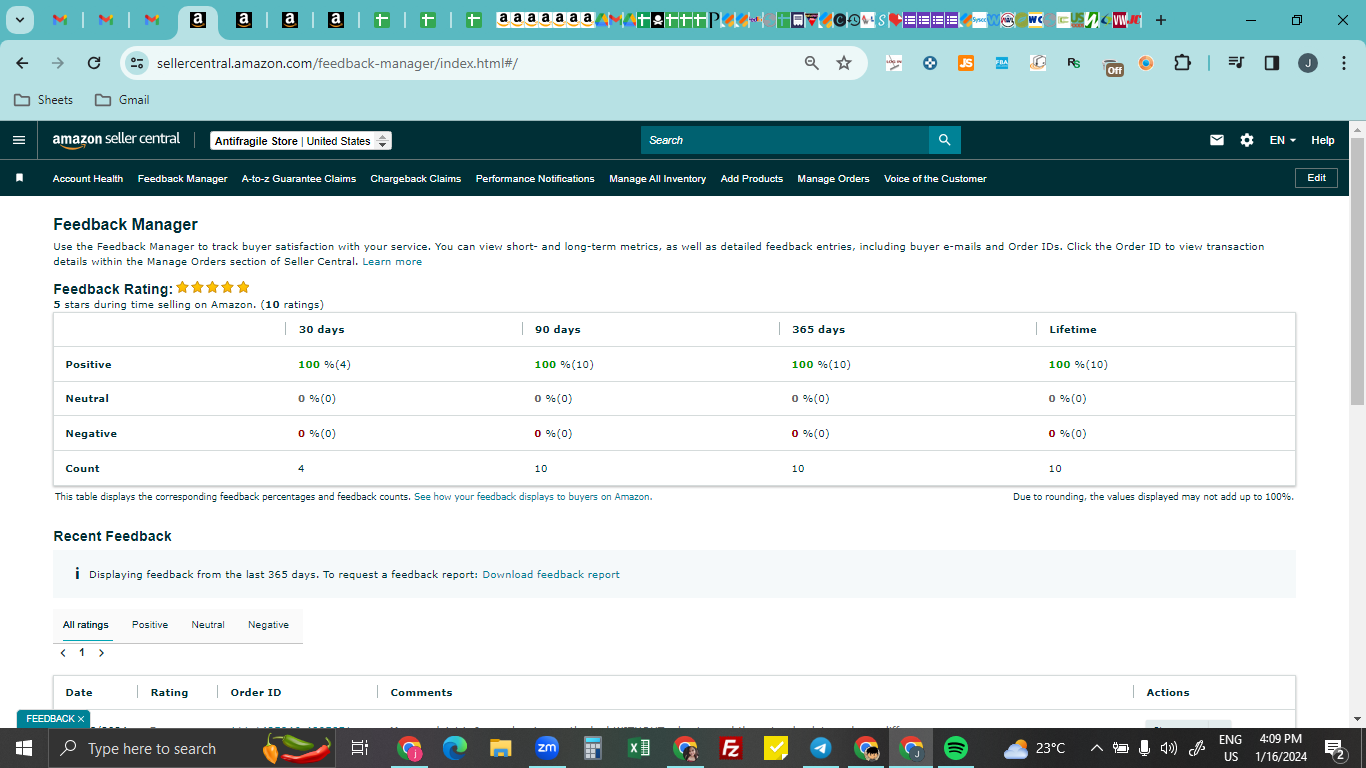Open the messages envelope icon

coord(1217,140)
